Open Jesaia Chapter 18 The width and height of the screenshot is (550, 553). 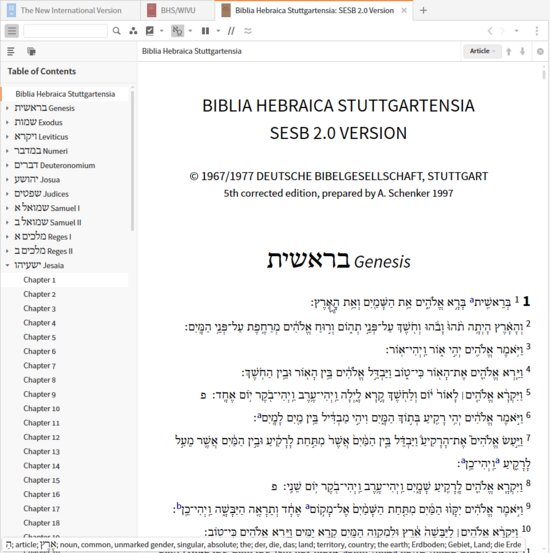click(41, 523)
